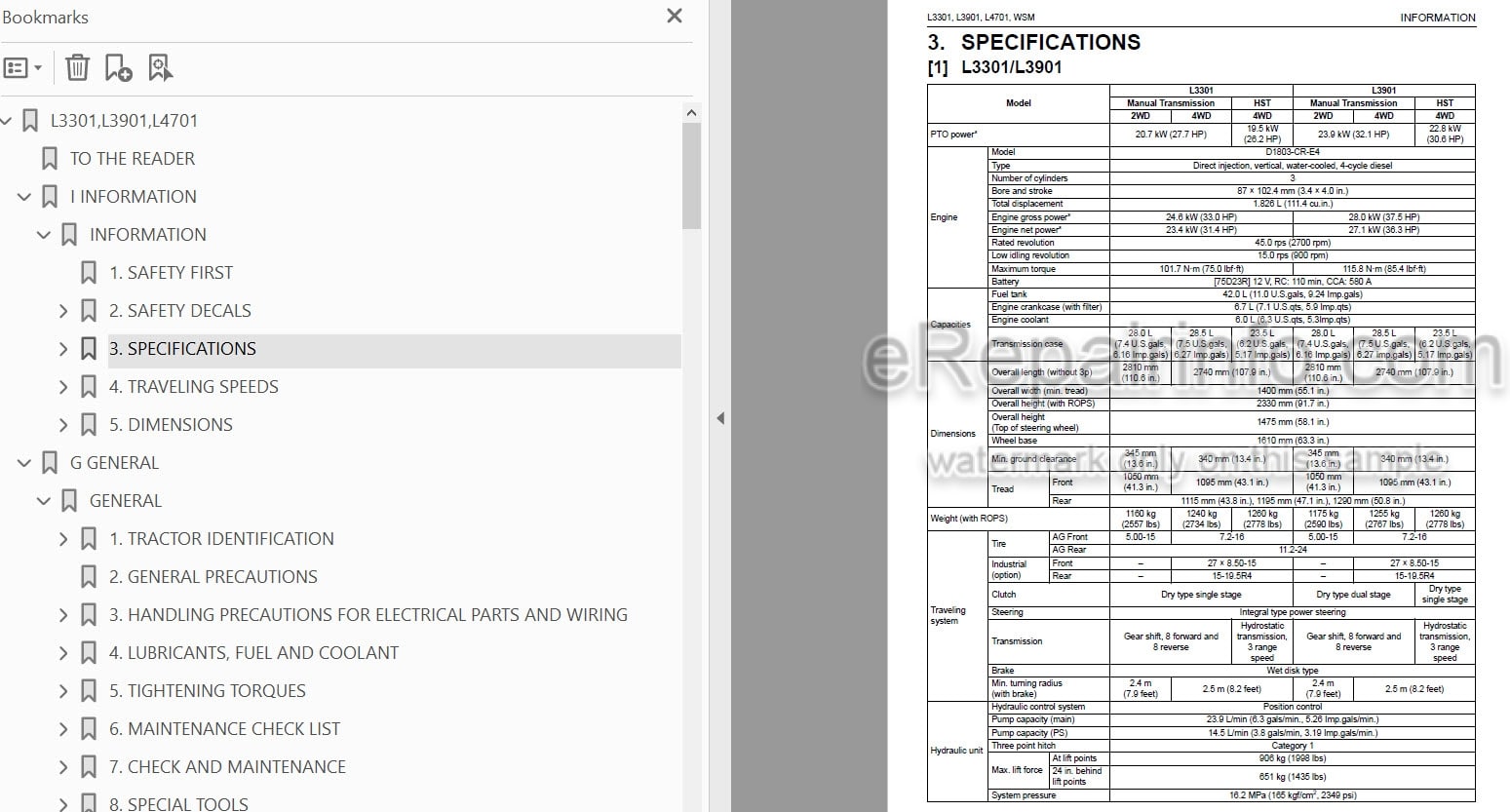Click the INFORMATION page header text
1510x812 pixels.
1438,18
